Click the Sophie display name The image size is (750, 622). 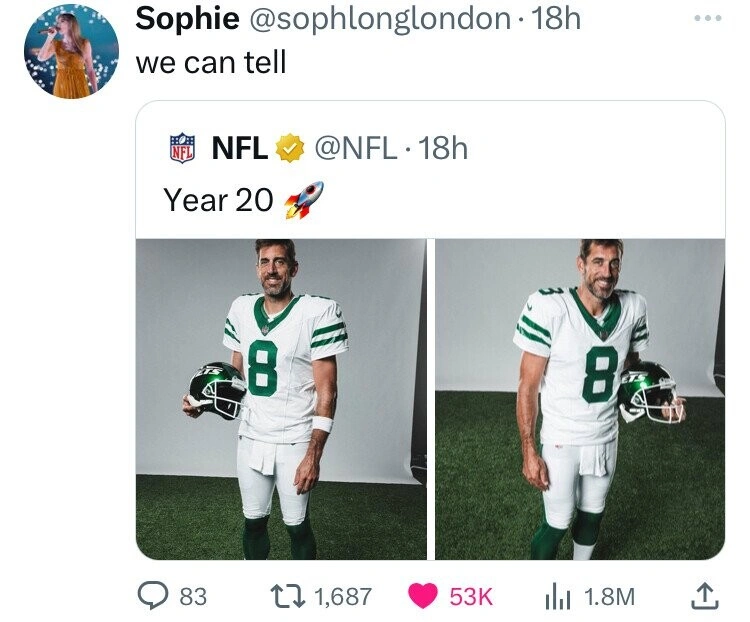(187, 18)
